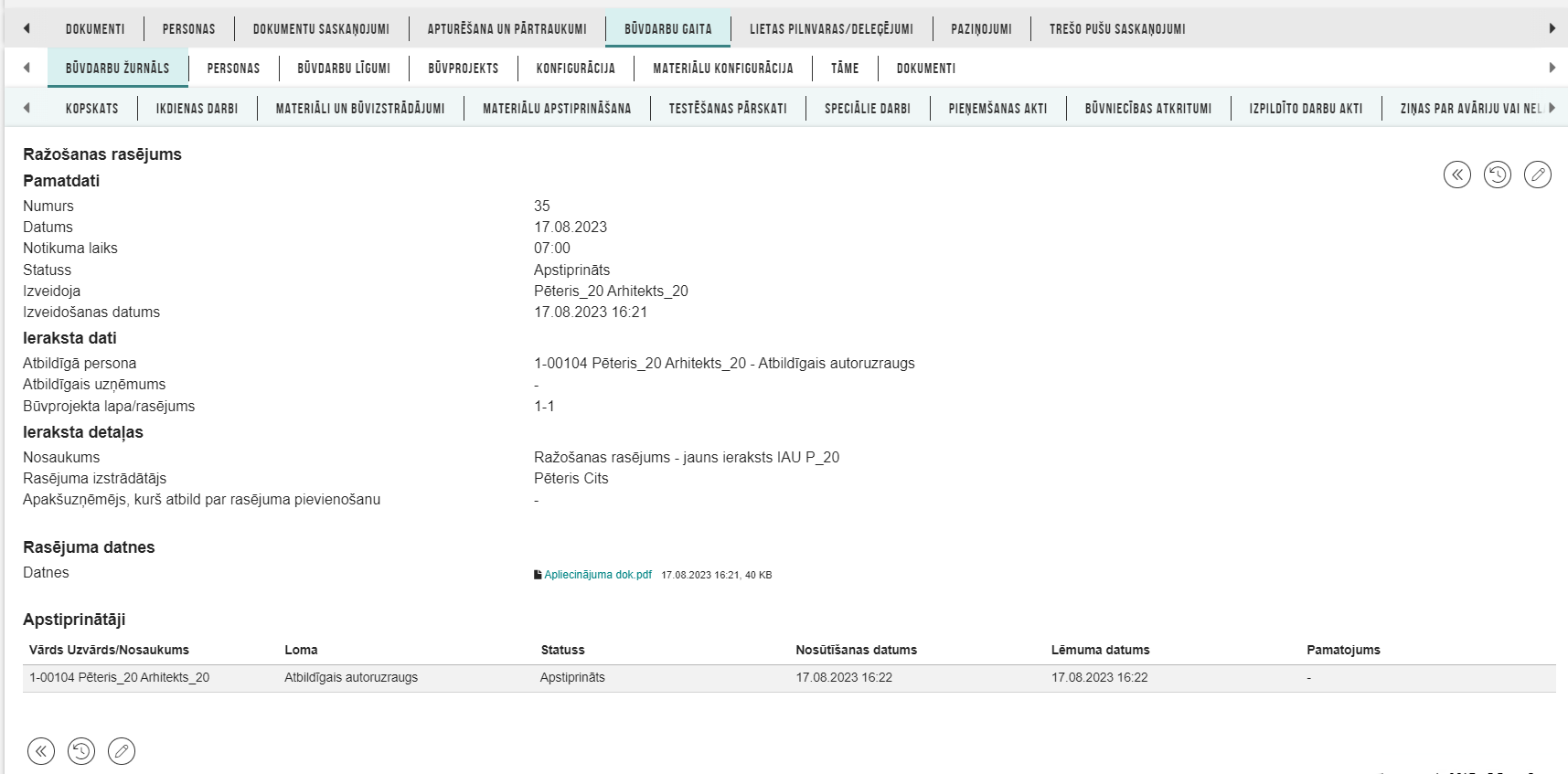Click Rasējuma izstrādātājs value Pēteris Cits
Screen dimensions: 1568x774
point(571,478)
